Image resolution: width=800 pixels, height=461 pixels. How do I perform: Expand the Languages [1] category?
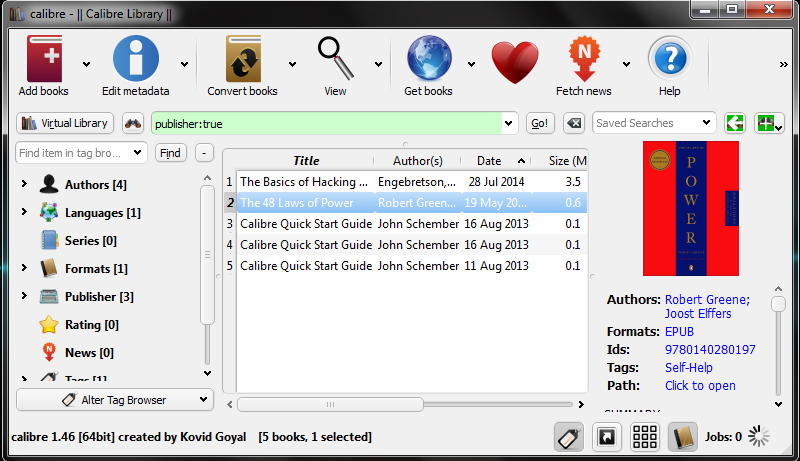[24, 212]
